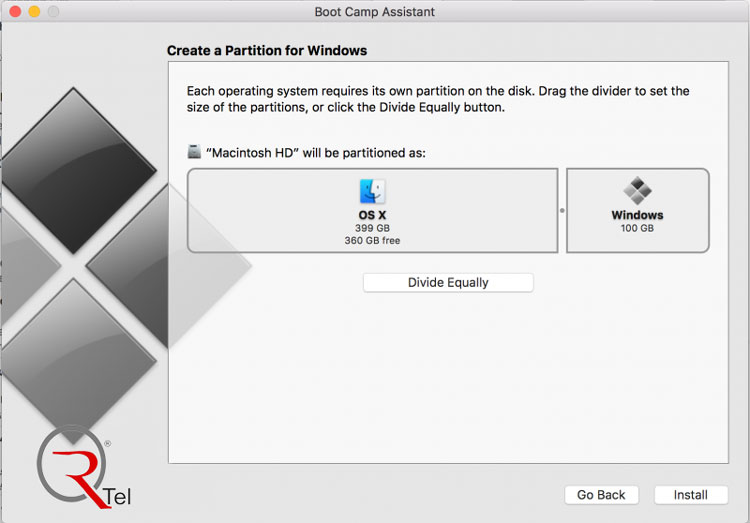Grab the partition divider handle dot
The image size is (750, 523).
tap(562, 210)
